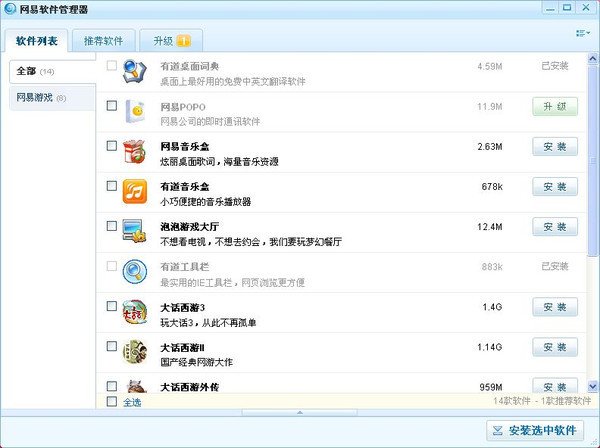Viewport: 600px width, 448px height.
Task: Expand the bottom panel arrow handle
Action: click(300, 412)
